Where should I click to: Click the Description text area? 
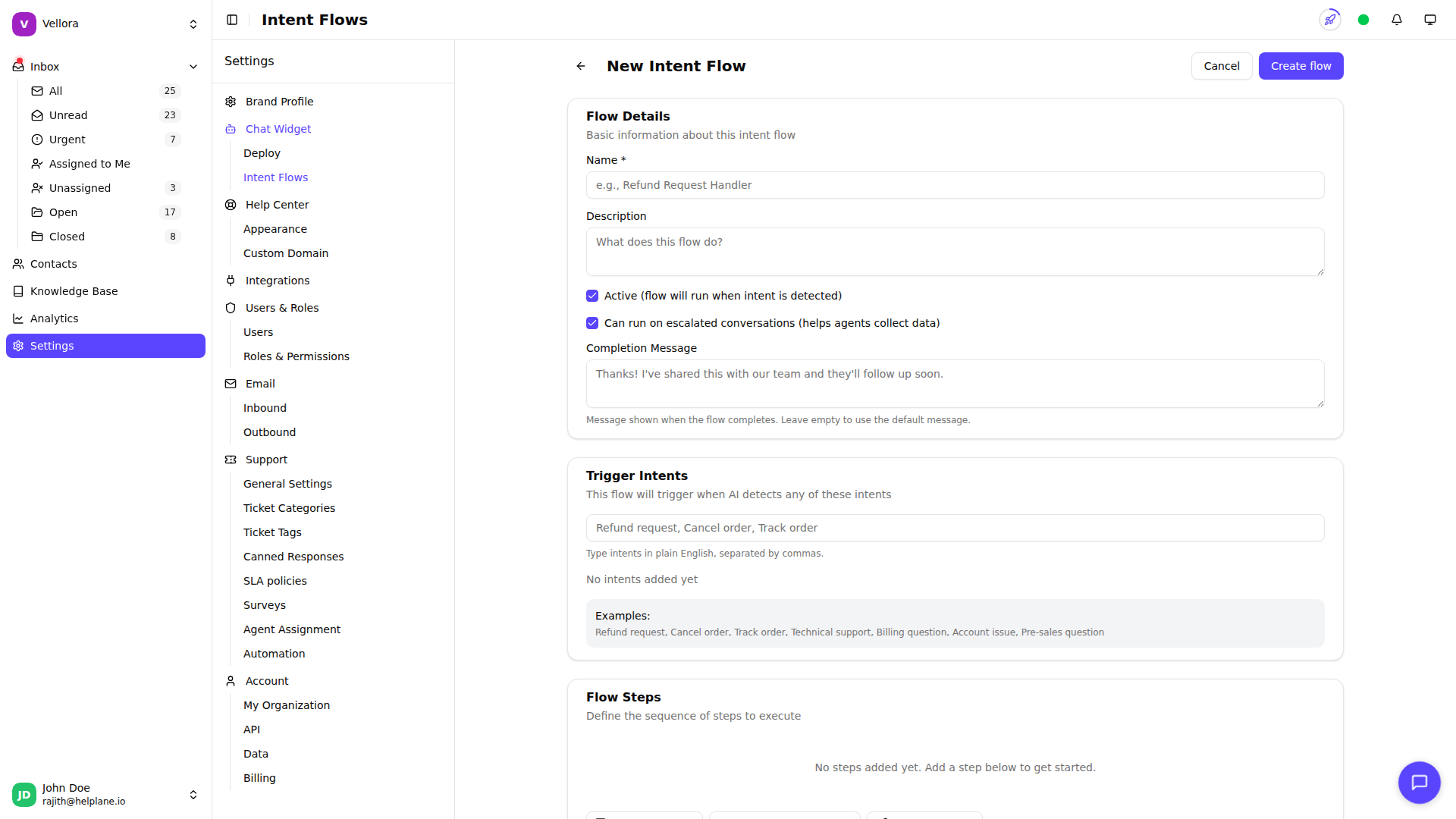pos(955,252)
